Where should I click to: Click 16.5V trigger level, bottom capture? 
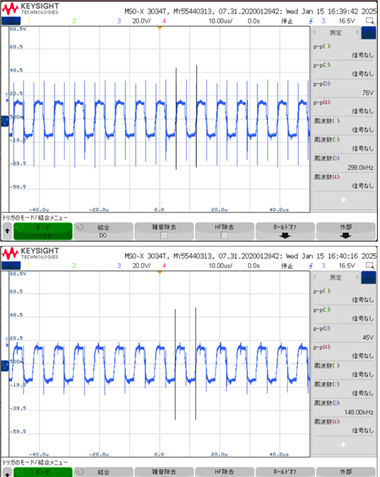(347, 266)
